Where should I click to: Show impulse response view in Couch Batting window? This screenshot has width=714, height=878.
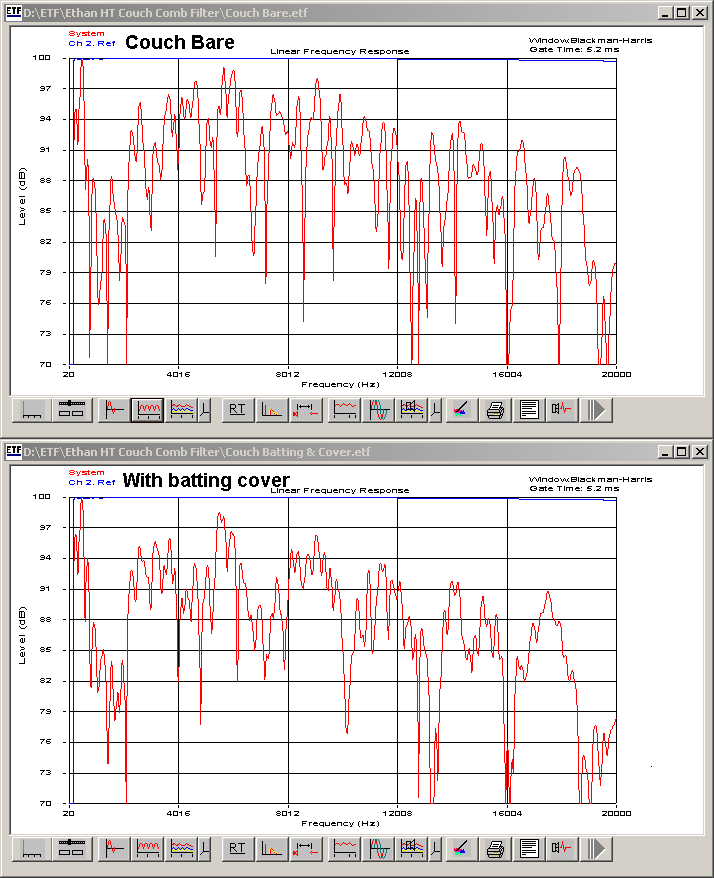pos(114,849)
